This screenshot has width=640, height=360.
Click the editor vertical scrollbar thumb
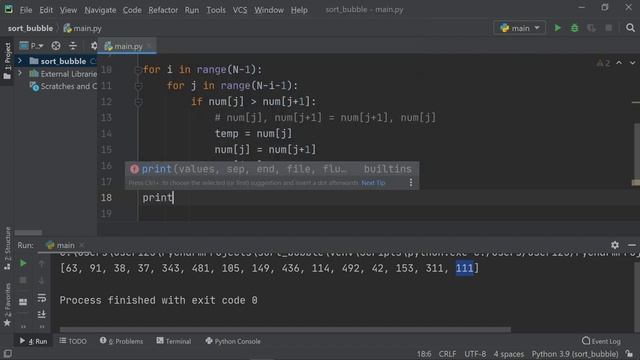[x=637, y=151]
